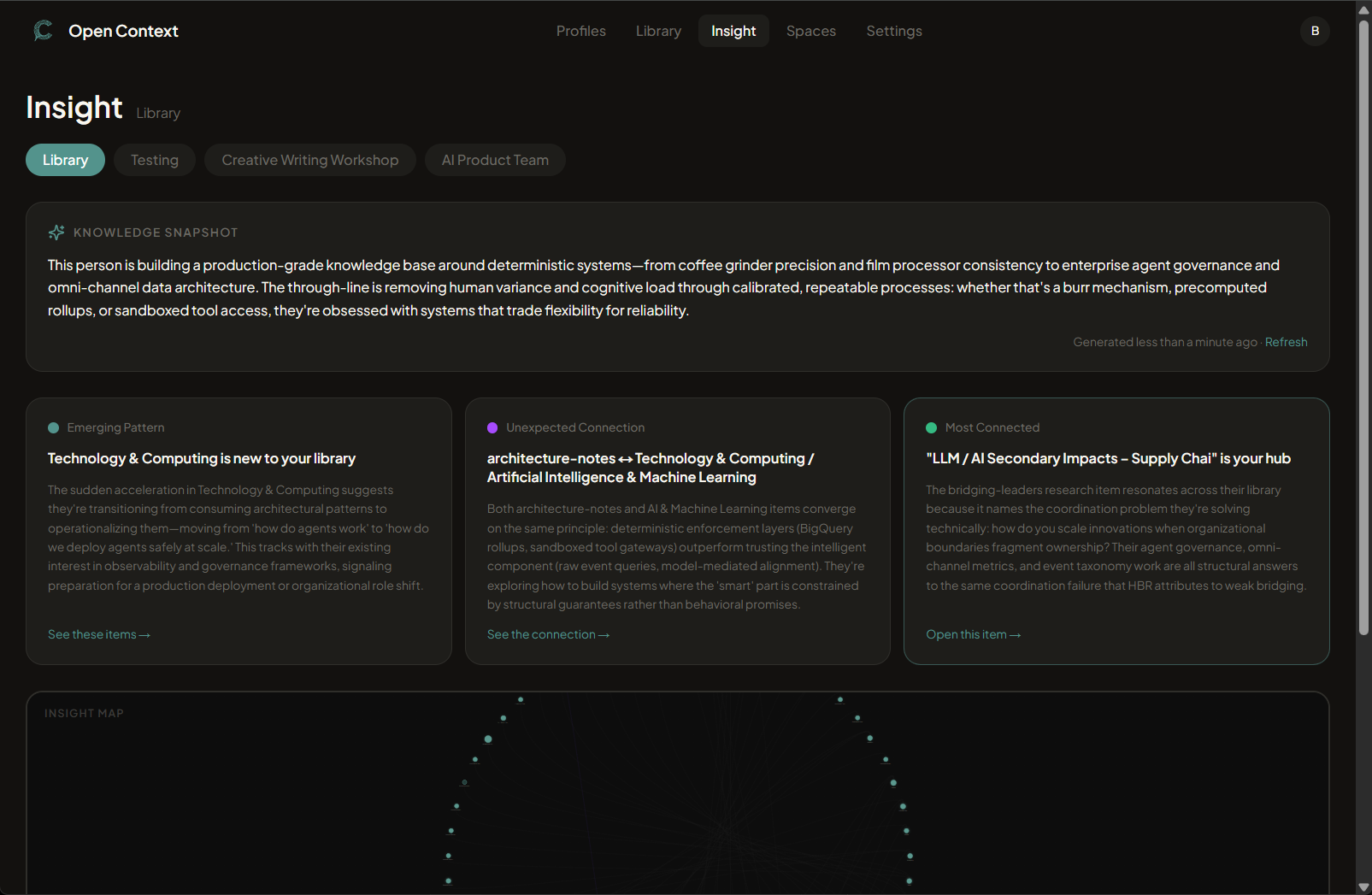Click the 'LLM / AI Secondary Impacts' hub heading

point(1108,458)
